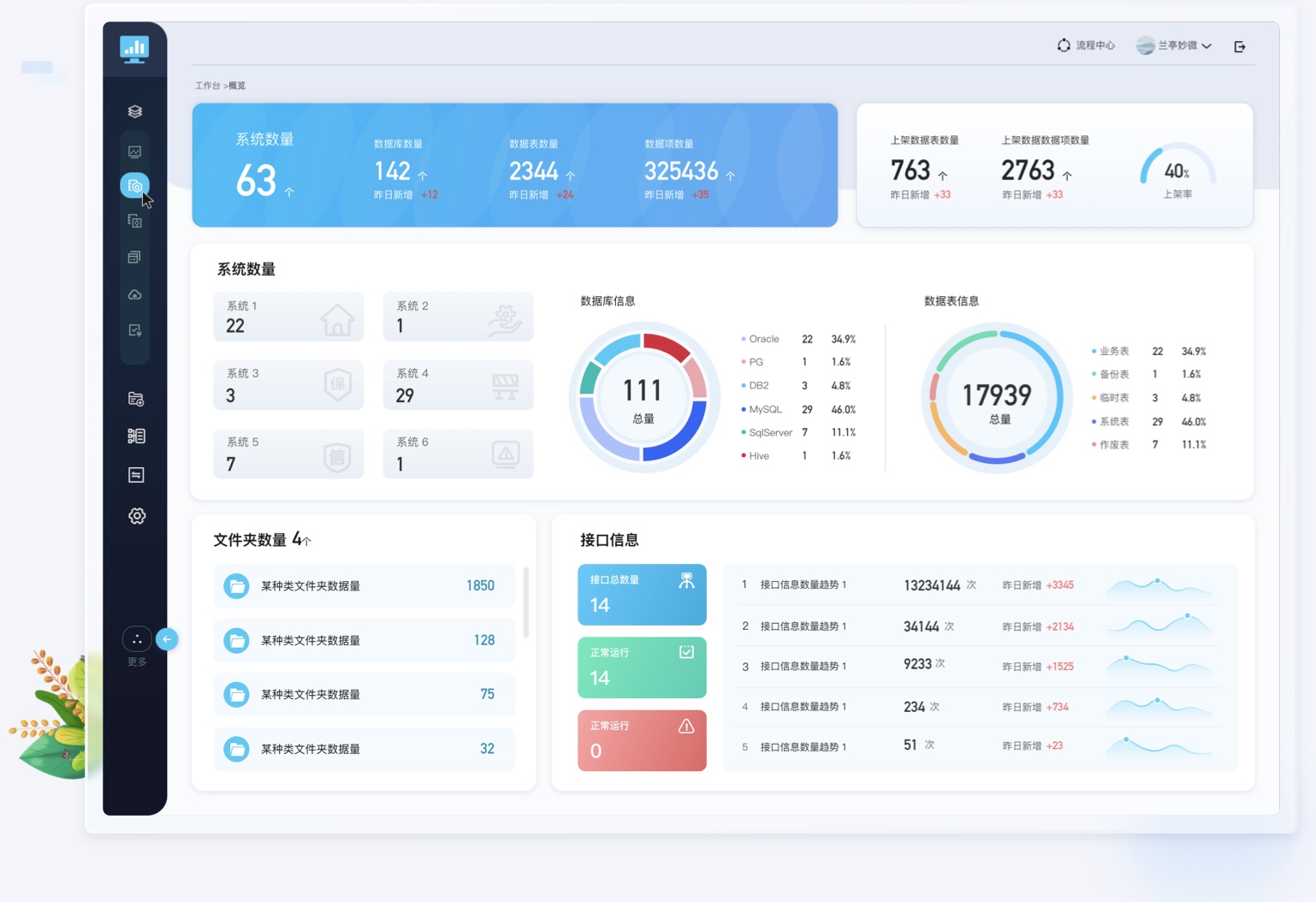Open the checklist layout icon in sidebar
Screen dimensions: 1316x902
point(136,436)
